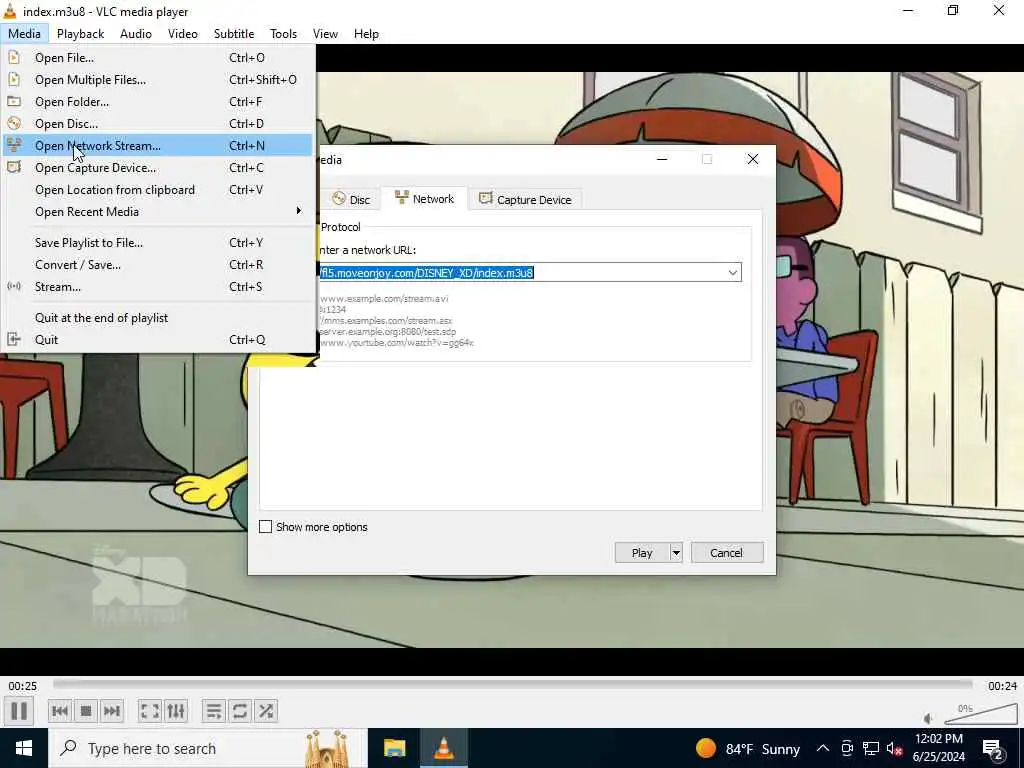Choose Stream... menu entry
Viewport: 1024px width, 768px height.
[x=157, y=287]
